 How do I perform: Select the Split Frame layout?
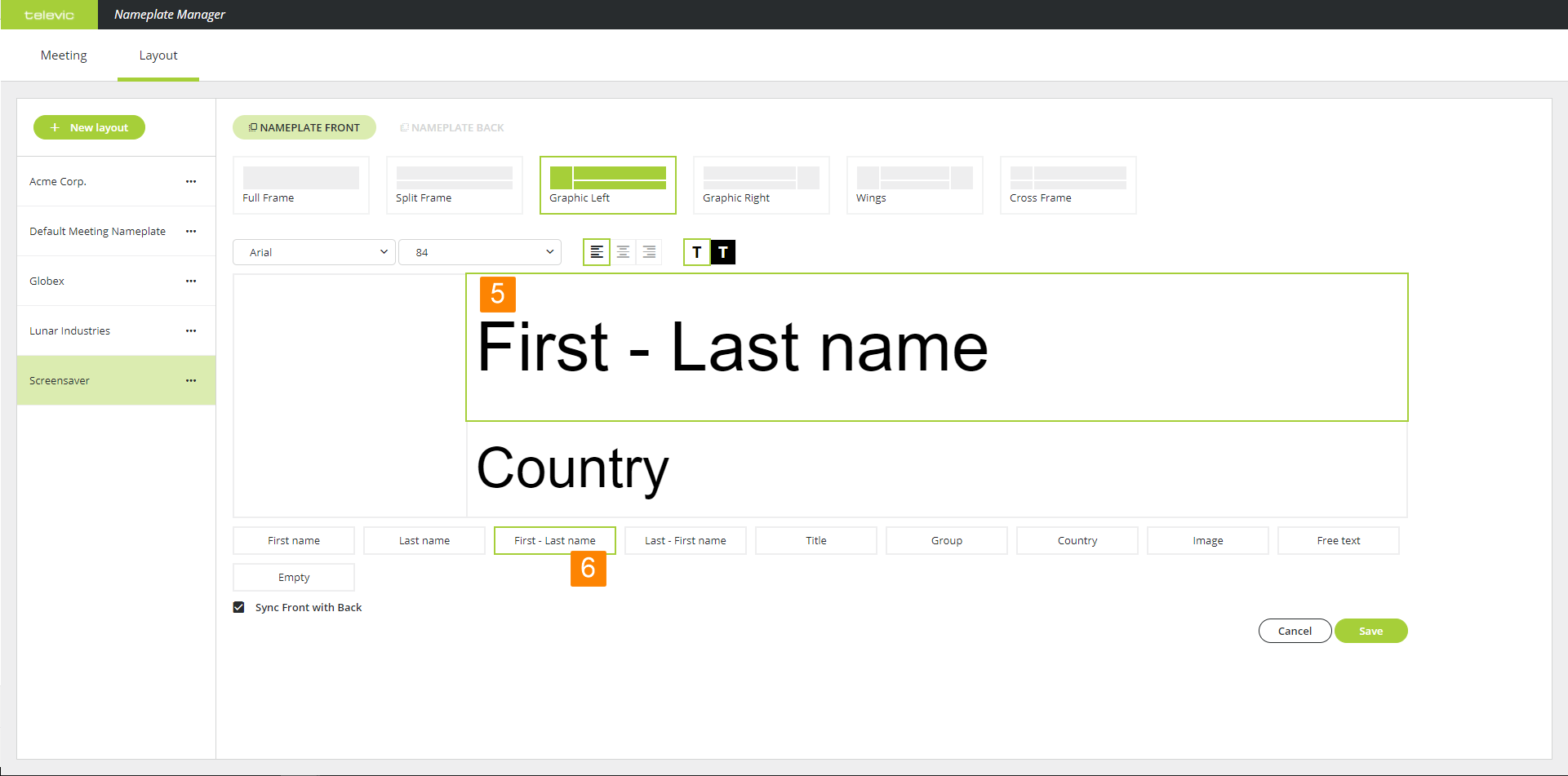[x=454, y=185]
